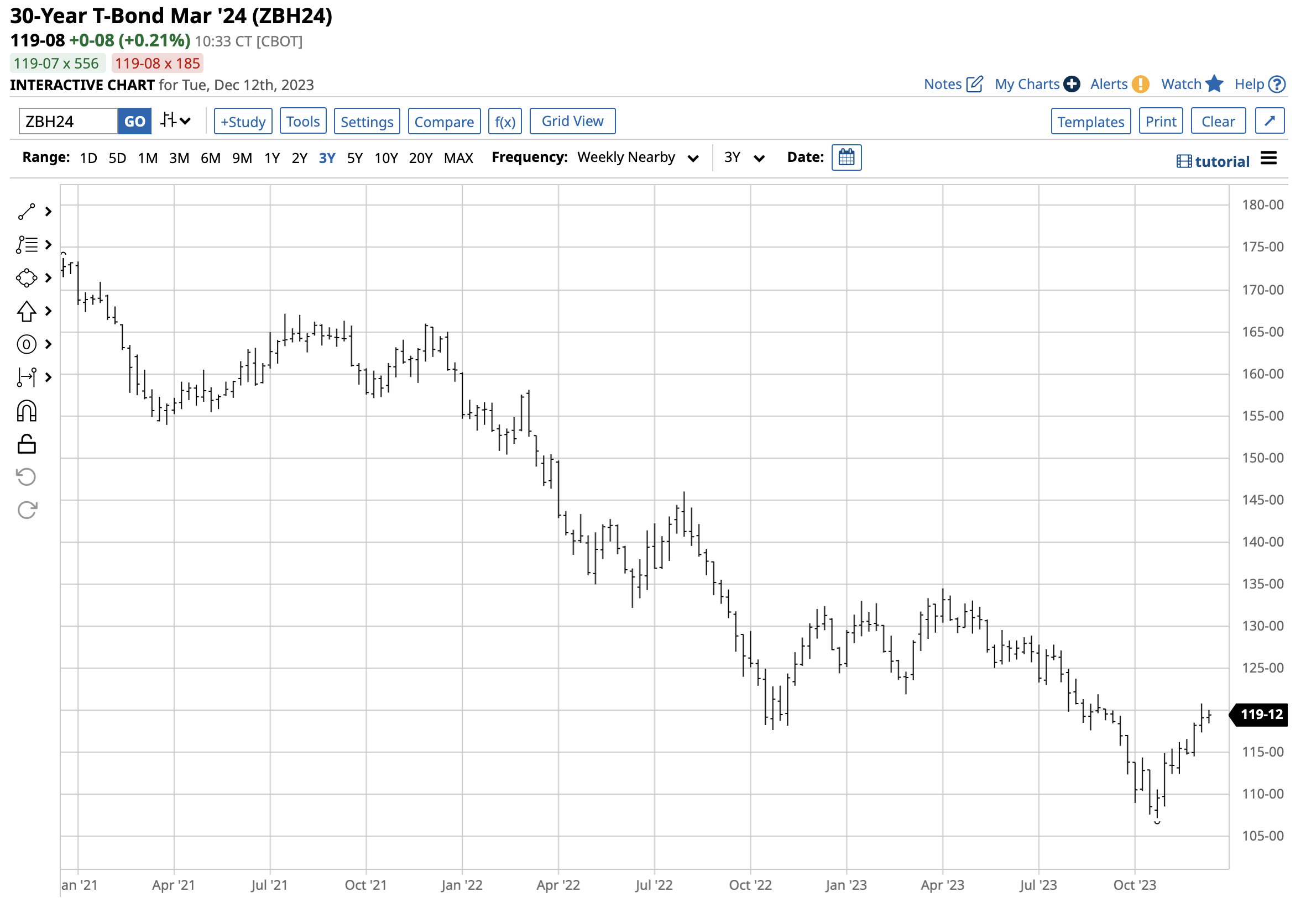Toggle the padlock to lock drawings
The image size is (1306, 924).
(25, 444)
